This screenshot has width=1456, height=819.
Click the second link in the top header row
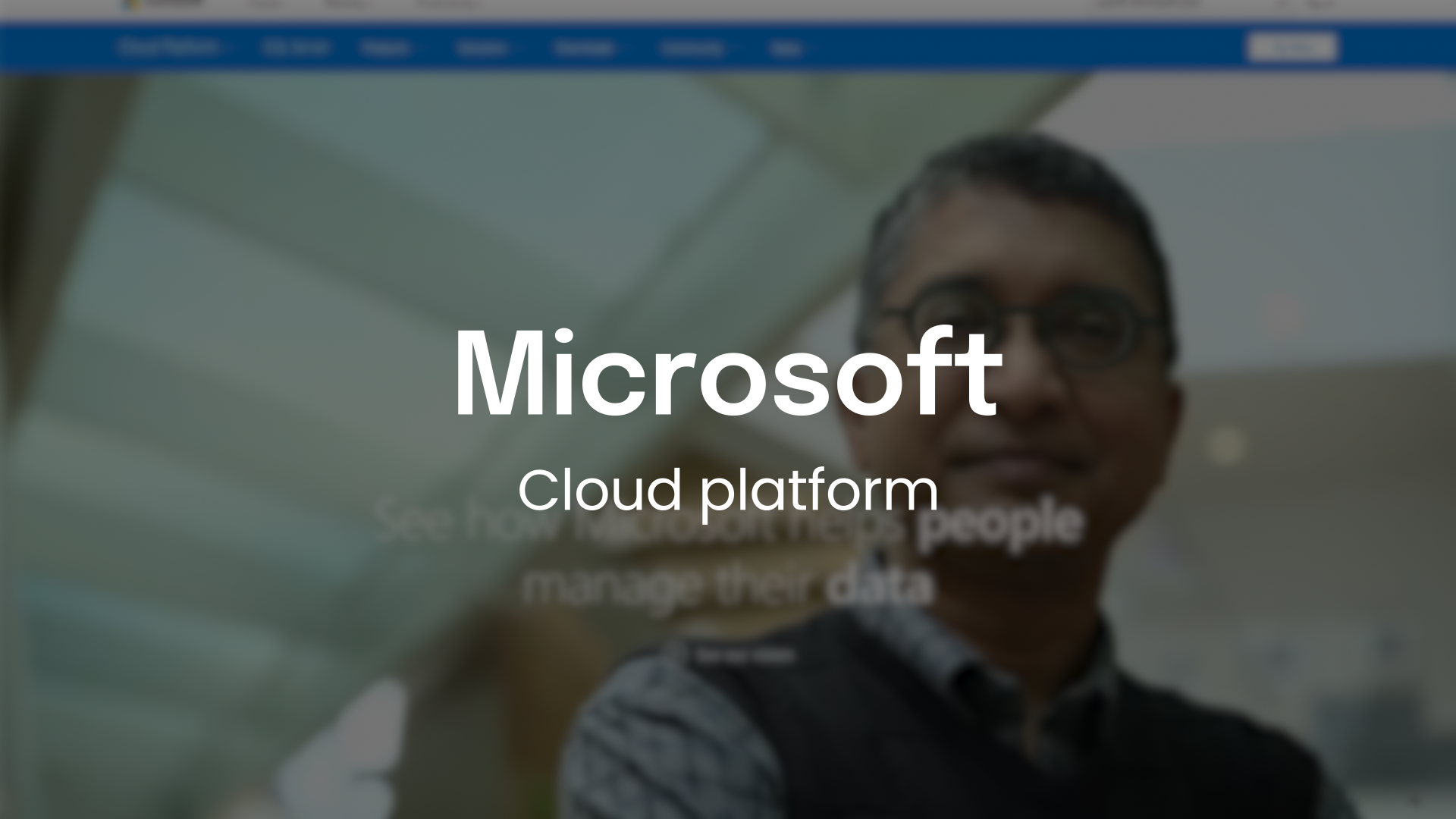pyautogui.click(x=345, y=3)
